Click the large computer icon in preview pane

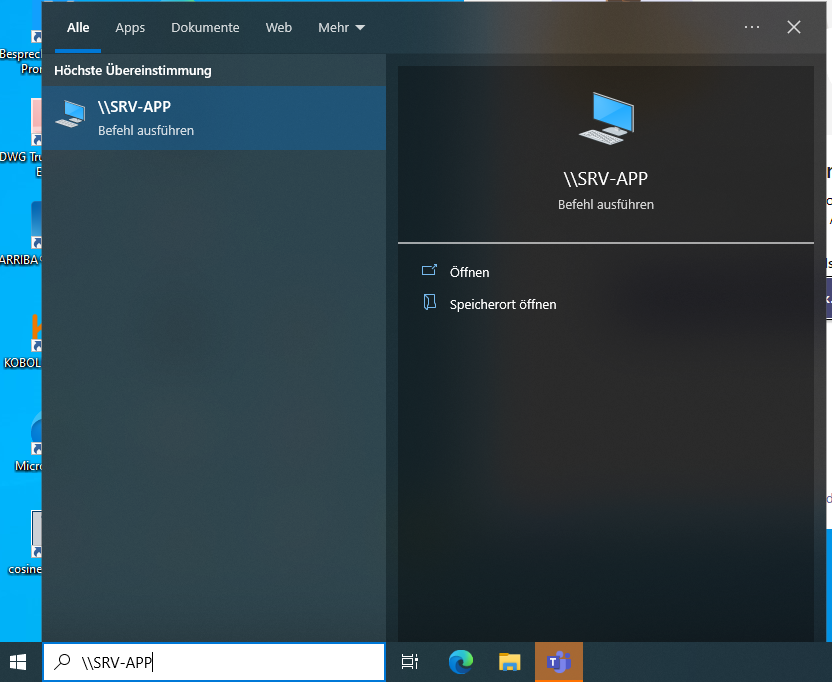click(606, 118)
